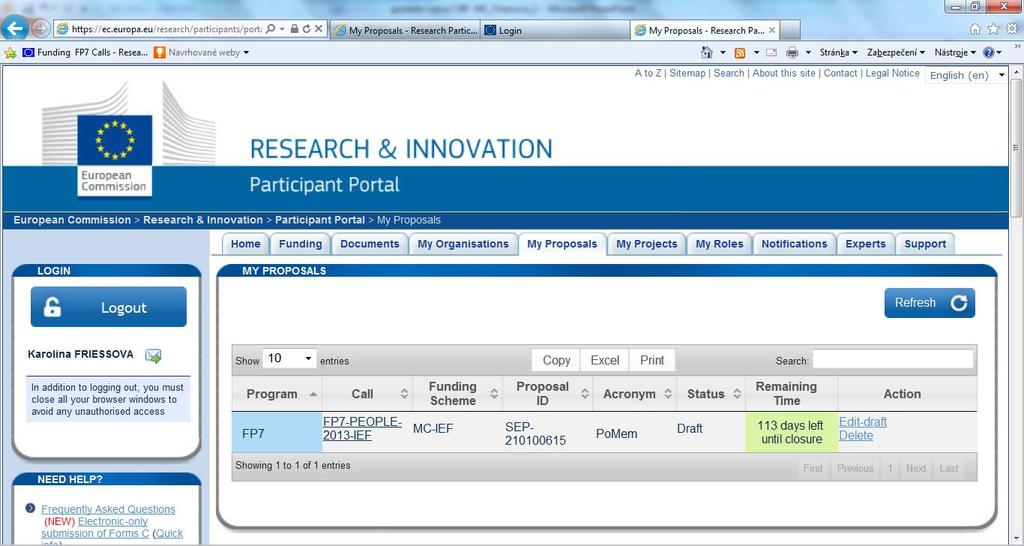Open the A to Z link
Screen dimensions: 1024x546
pyautogui.click(x=648, y=73)
